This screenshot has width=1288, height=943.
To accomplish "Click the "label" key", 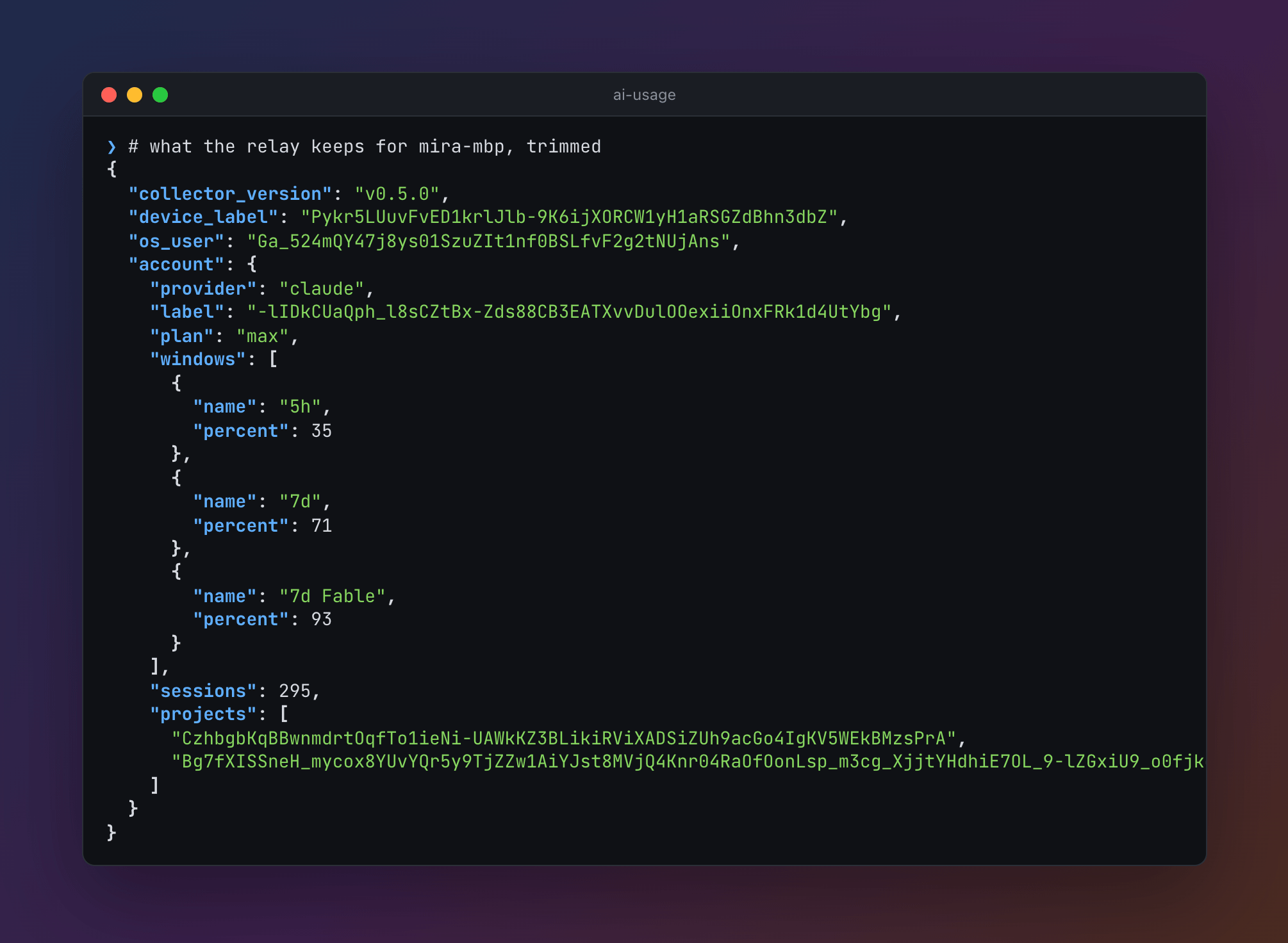I will pyautogui.click(x=187, y=312).
